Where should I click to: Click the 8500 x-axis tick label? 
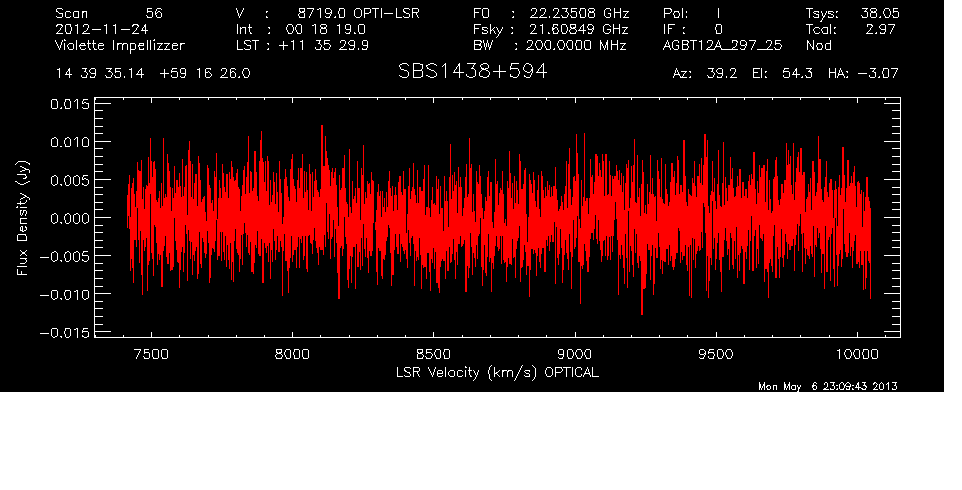[x=434, y=354]
